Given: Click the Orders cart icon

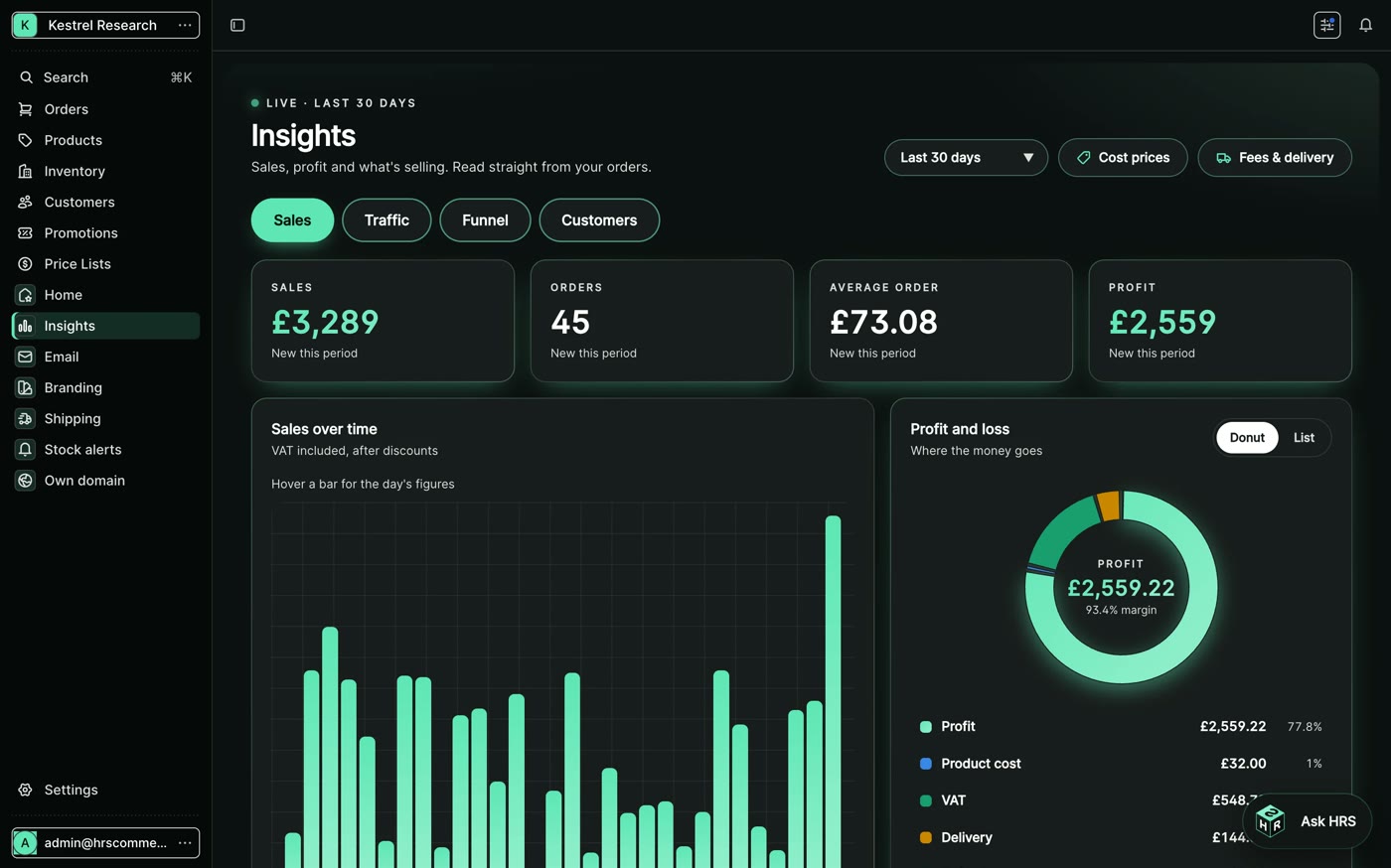Looking at the screenshot, I should click(x=26, y=109).
